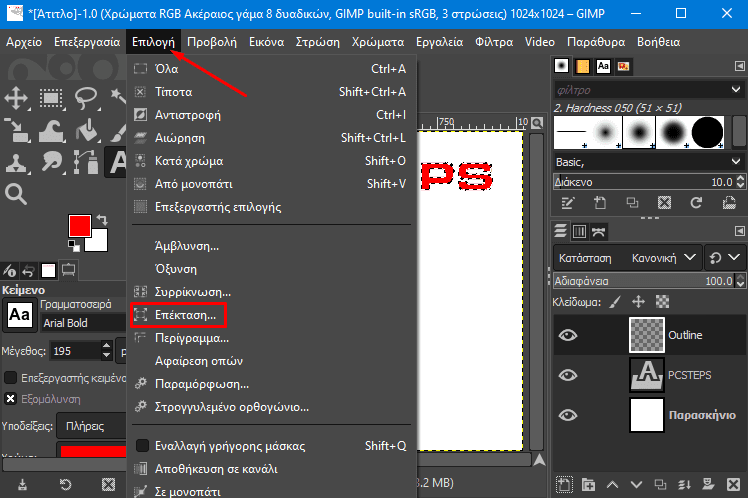Create a new layer

pyautogui.click(x=564, y=485)
